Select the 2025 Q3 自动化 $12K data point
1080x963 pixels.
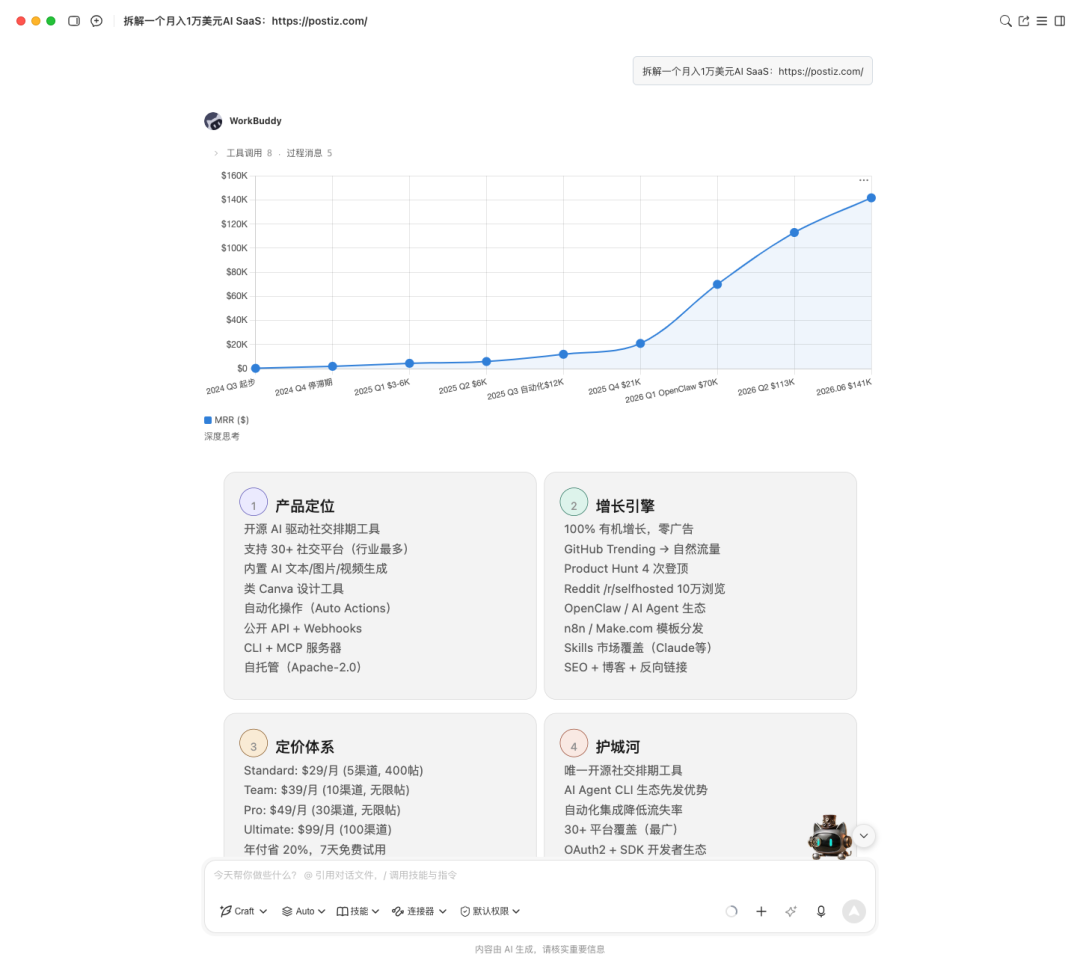[x=563, y=354]
